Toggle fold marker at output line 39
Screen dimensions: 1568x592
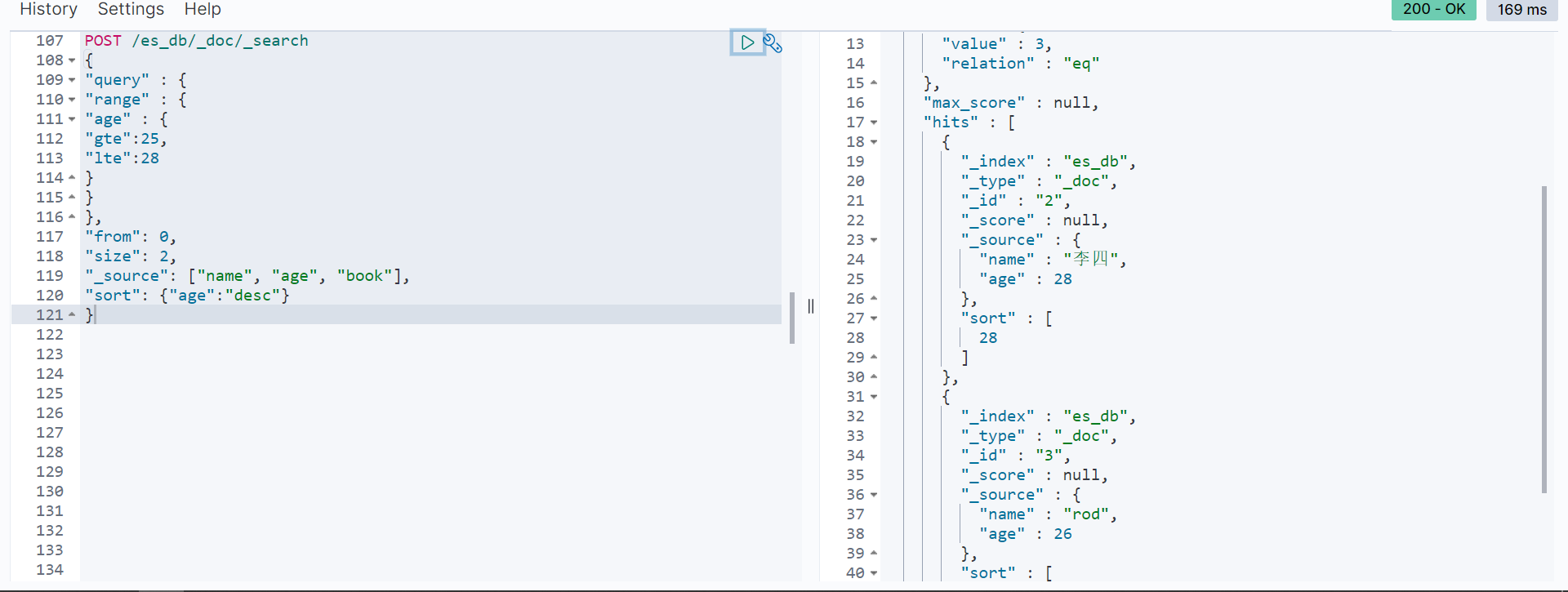click(x=874, y=553)
